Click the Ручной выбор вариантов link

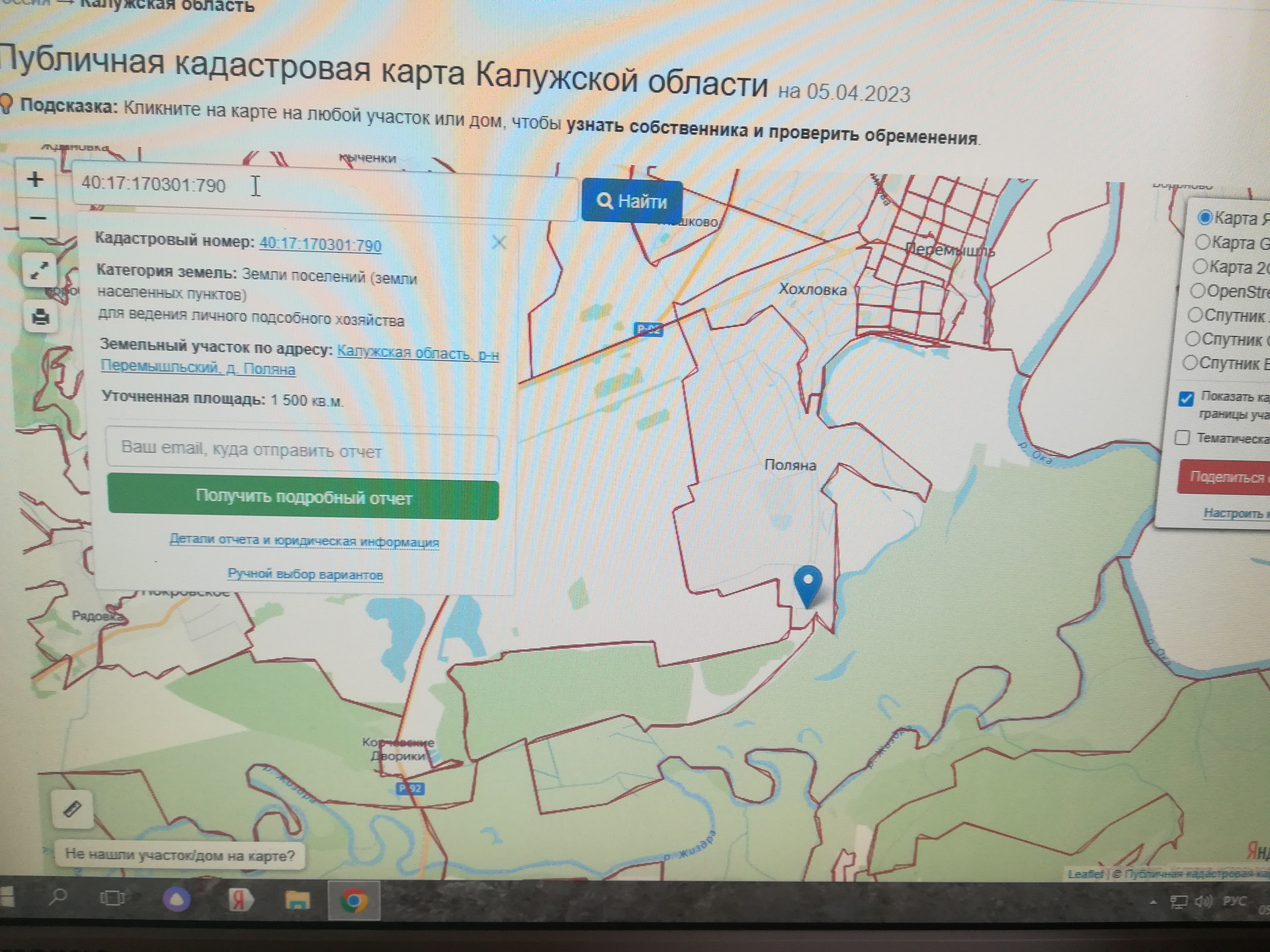(x=305, y=574)
